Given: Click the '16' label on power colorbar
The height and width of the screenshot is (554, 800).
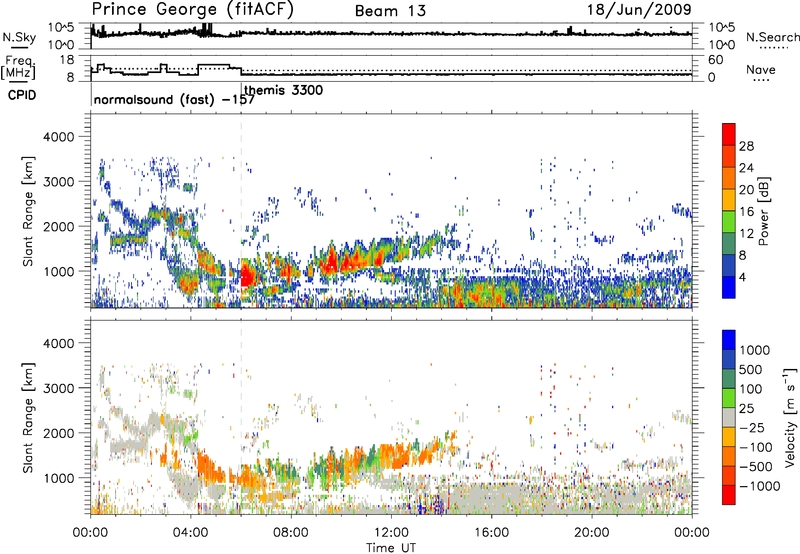Looking at the screenshot, I should [746, 212].
